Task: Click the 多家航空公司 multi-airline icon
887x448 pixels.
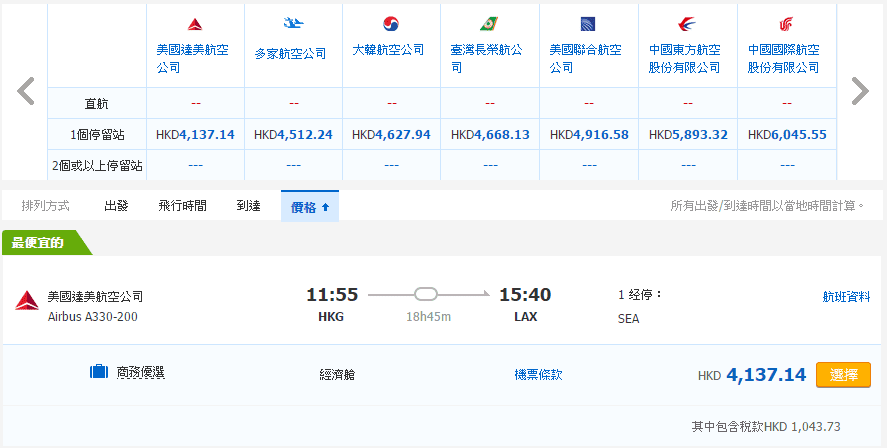Action: pos(293,24)
